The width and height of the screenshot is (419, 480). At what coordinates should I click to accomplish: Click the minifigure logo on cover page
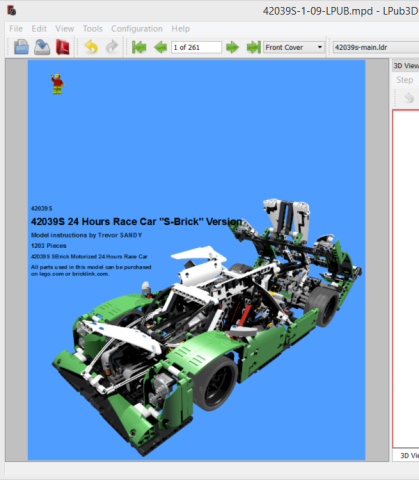[57, 84]
